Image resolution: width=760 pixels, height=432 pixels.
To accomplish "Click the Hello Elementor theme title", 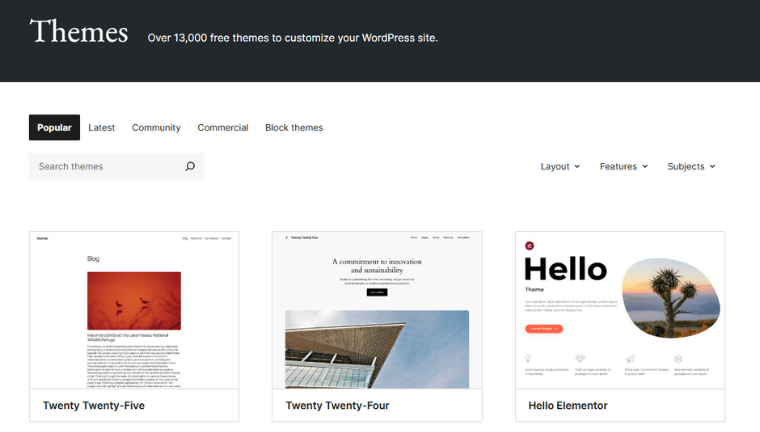I will tap(568, 405).
